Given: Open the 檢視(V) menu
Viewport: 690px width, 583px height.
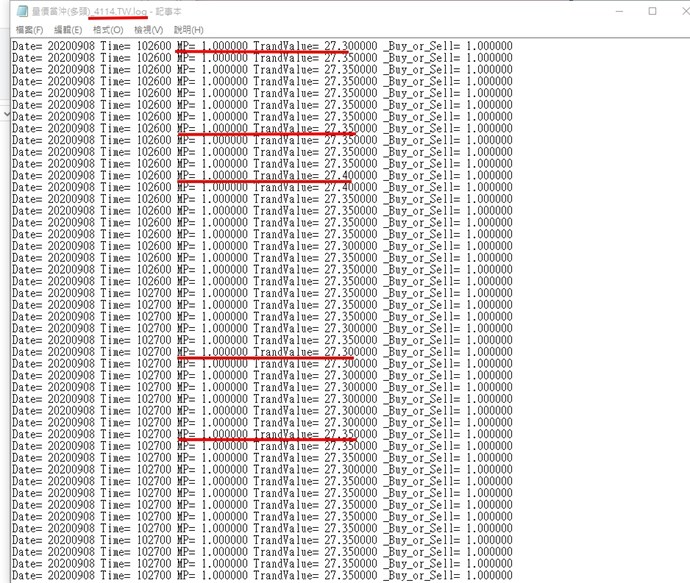Looking at the screenshot, I should pos(148,30).
